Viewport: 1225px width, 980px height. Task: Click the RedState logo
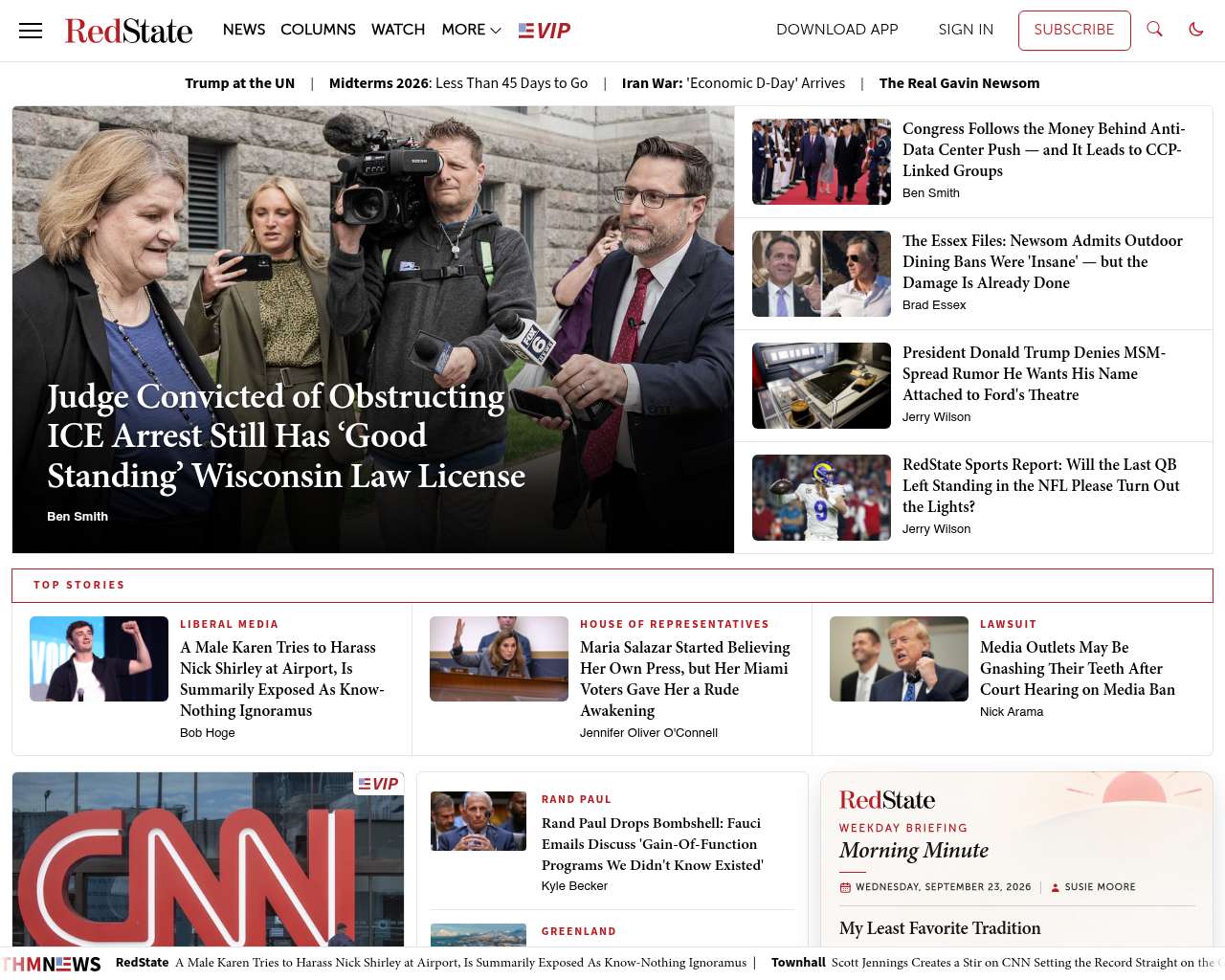point(128,31)
